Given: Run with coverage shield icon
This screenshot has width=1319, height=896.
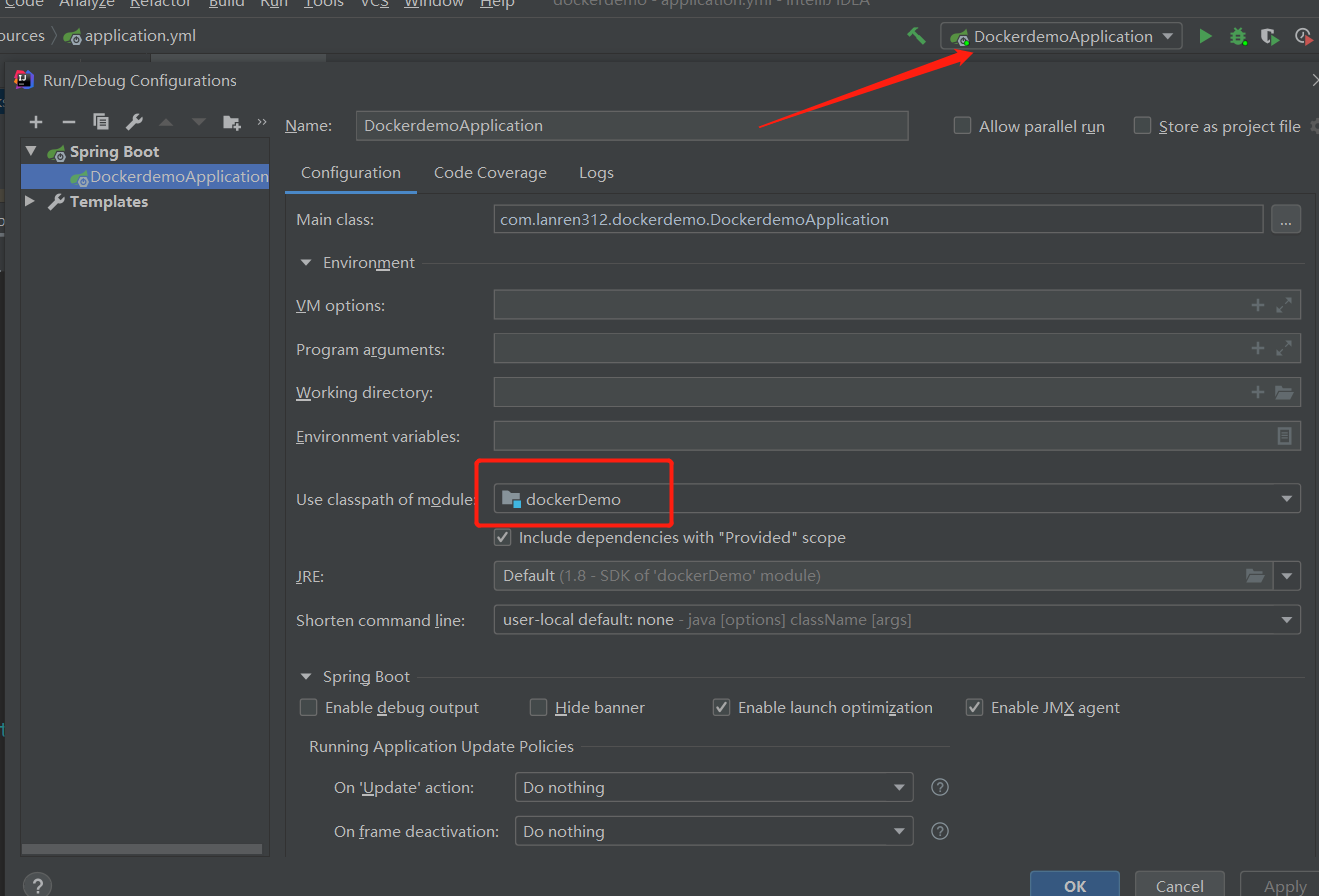Looking at the screenshot, I should (x=1270, y=36).
